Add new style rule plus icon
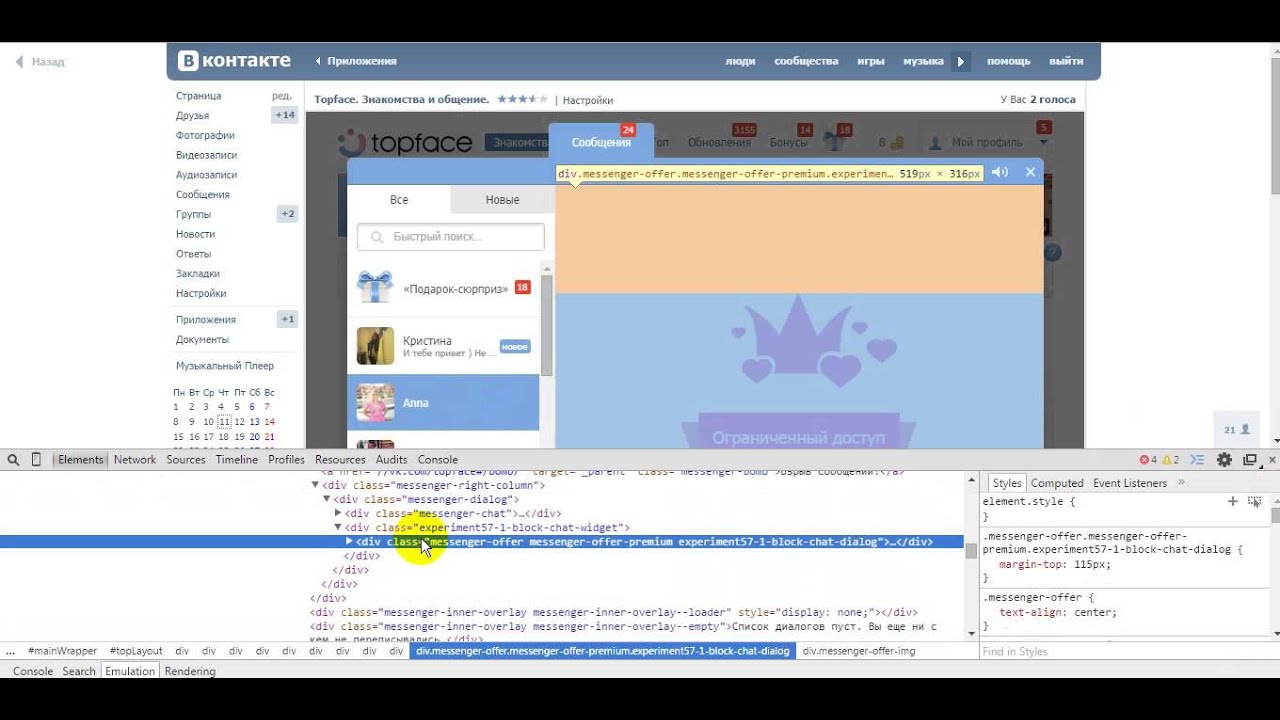Screen dimensions: 1280x720 tap(1232, 502)
